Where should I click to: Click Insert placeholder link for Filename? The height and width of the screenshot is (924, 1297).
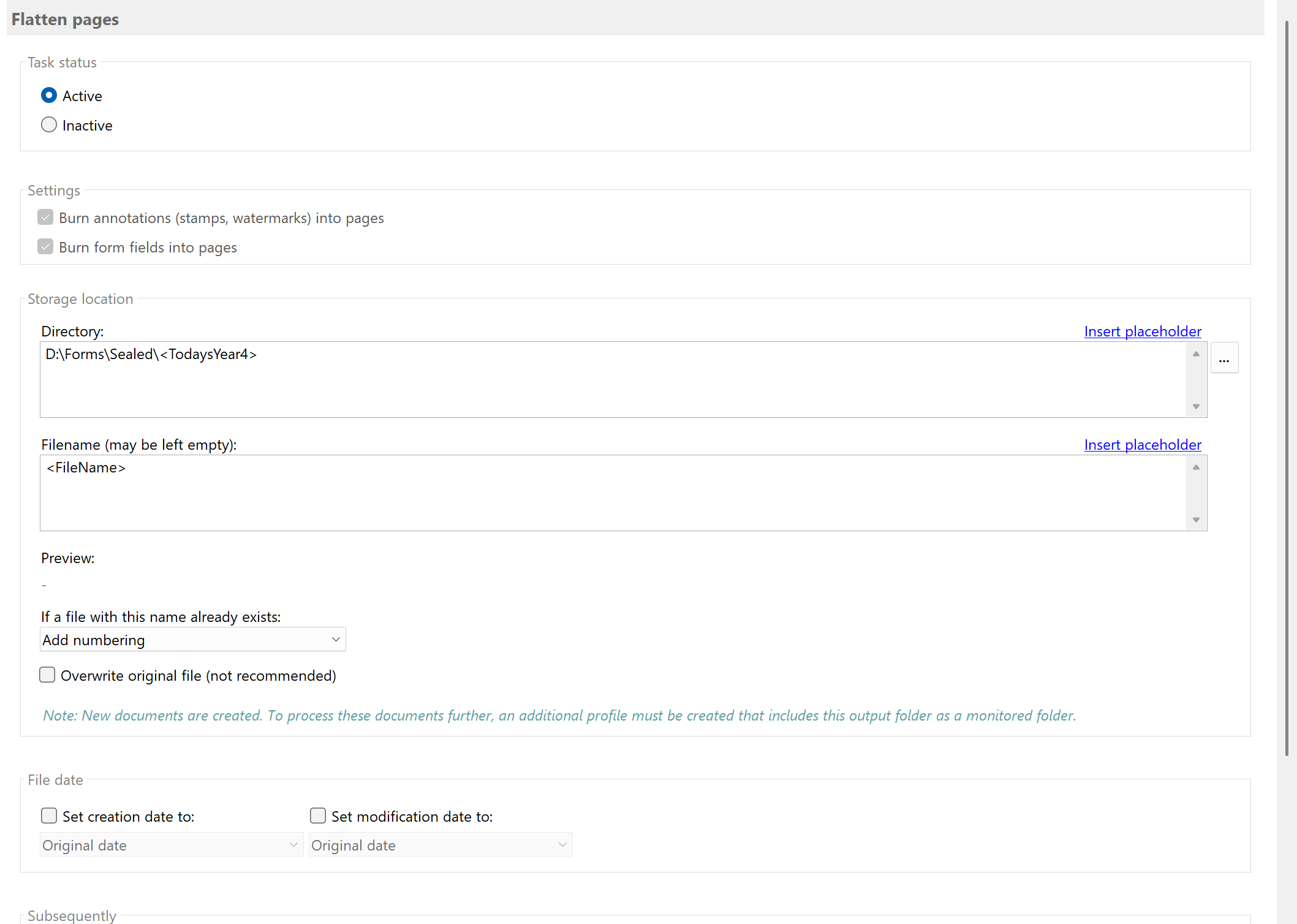[x=1142, y=444]
